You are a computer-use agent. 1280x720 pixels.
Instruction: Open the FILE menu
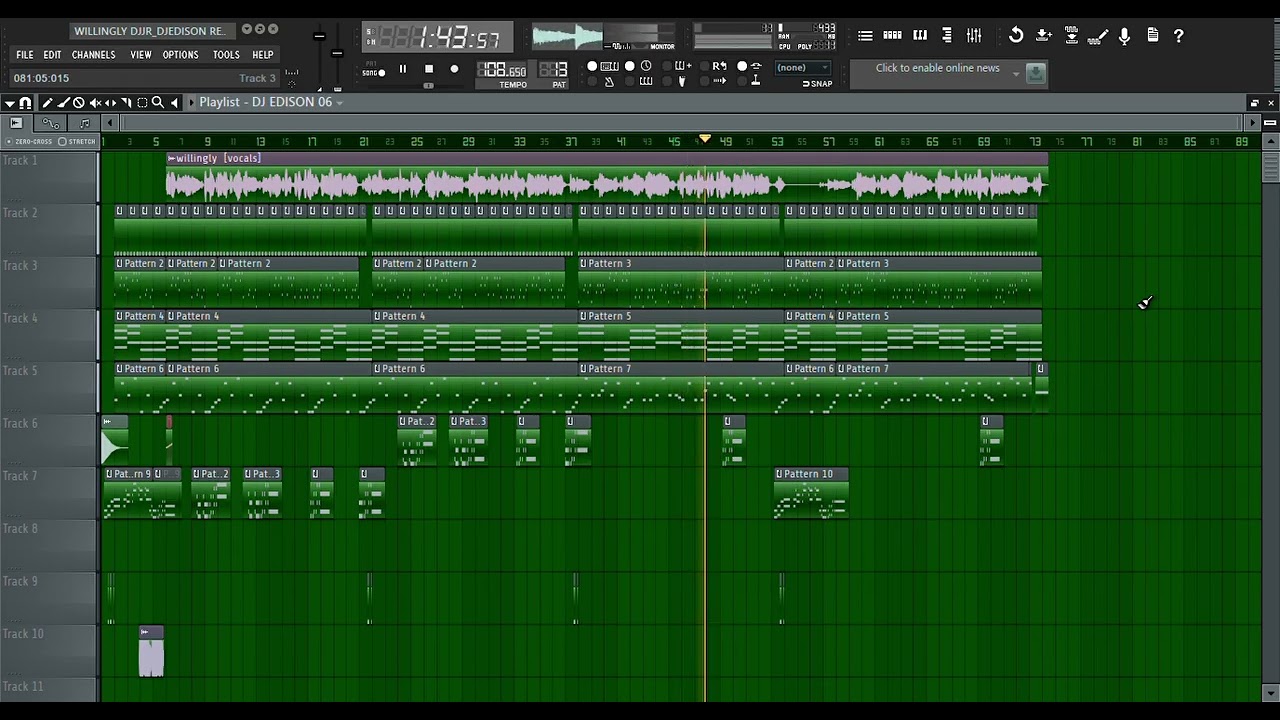[x=25, y=55]
